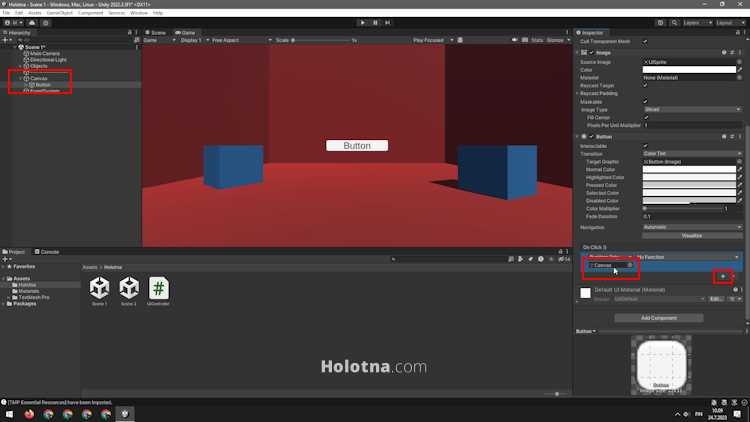This screenshot has width=750, height=422.
Task: Add On Click event with plus button
Action: point(723,276)
